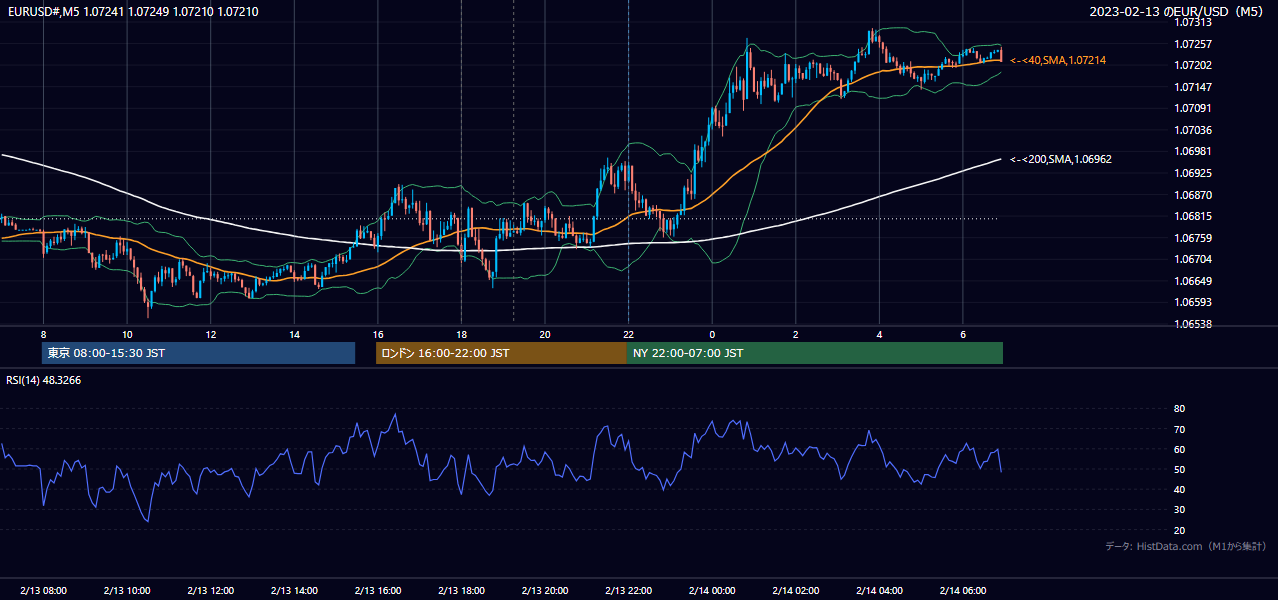Click the 1.06759 price axis label

pos(1193,238)
